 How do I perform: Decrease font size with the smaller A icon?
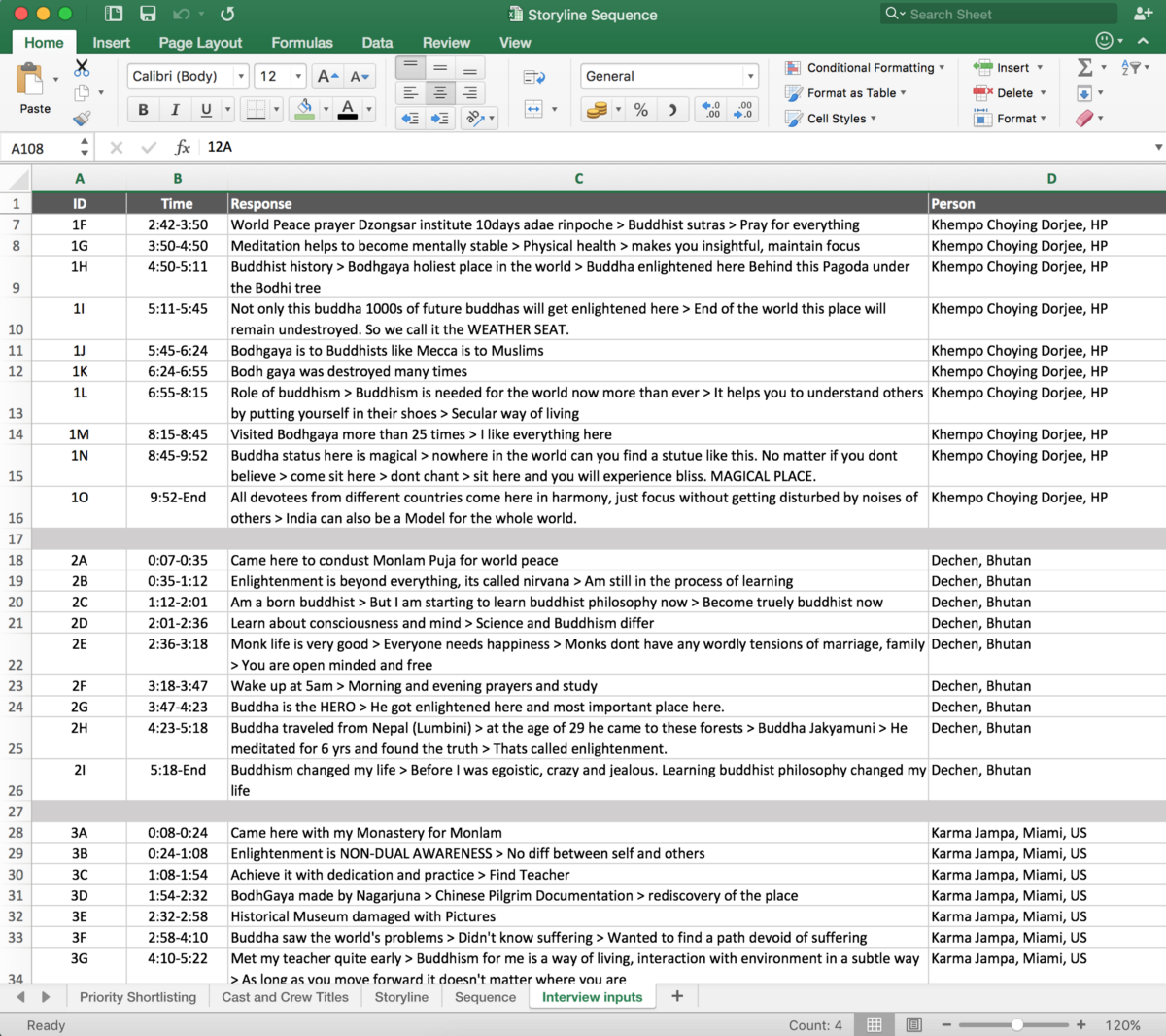tap(360, 76)
